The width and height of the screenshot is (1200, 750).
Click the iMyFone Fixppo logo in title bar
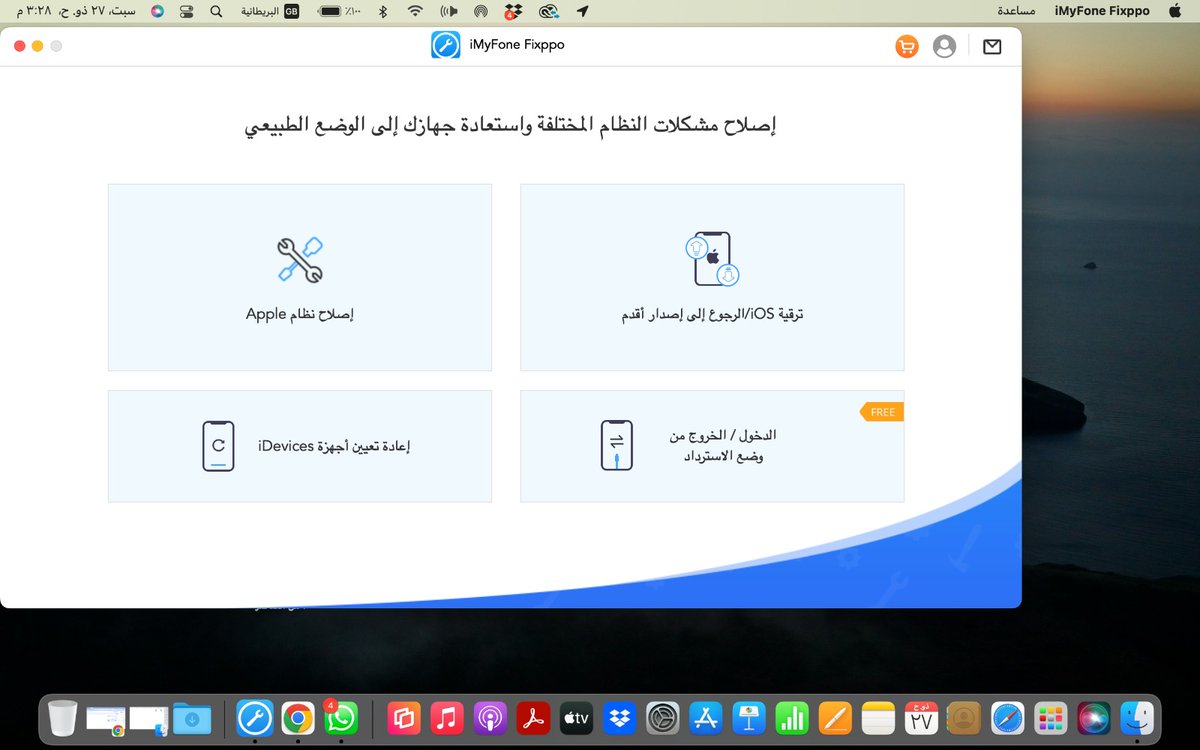445,46
